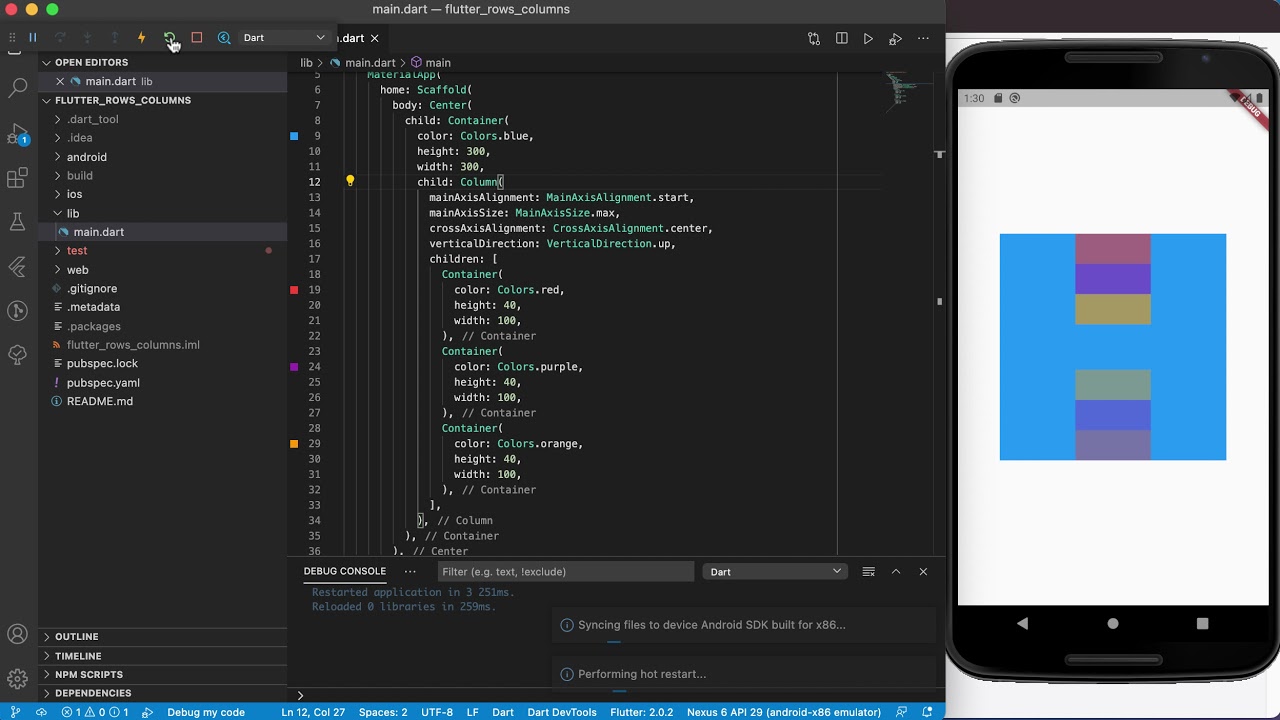Toggle word wrap in the debug console

[x=868, y=572]
